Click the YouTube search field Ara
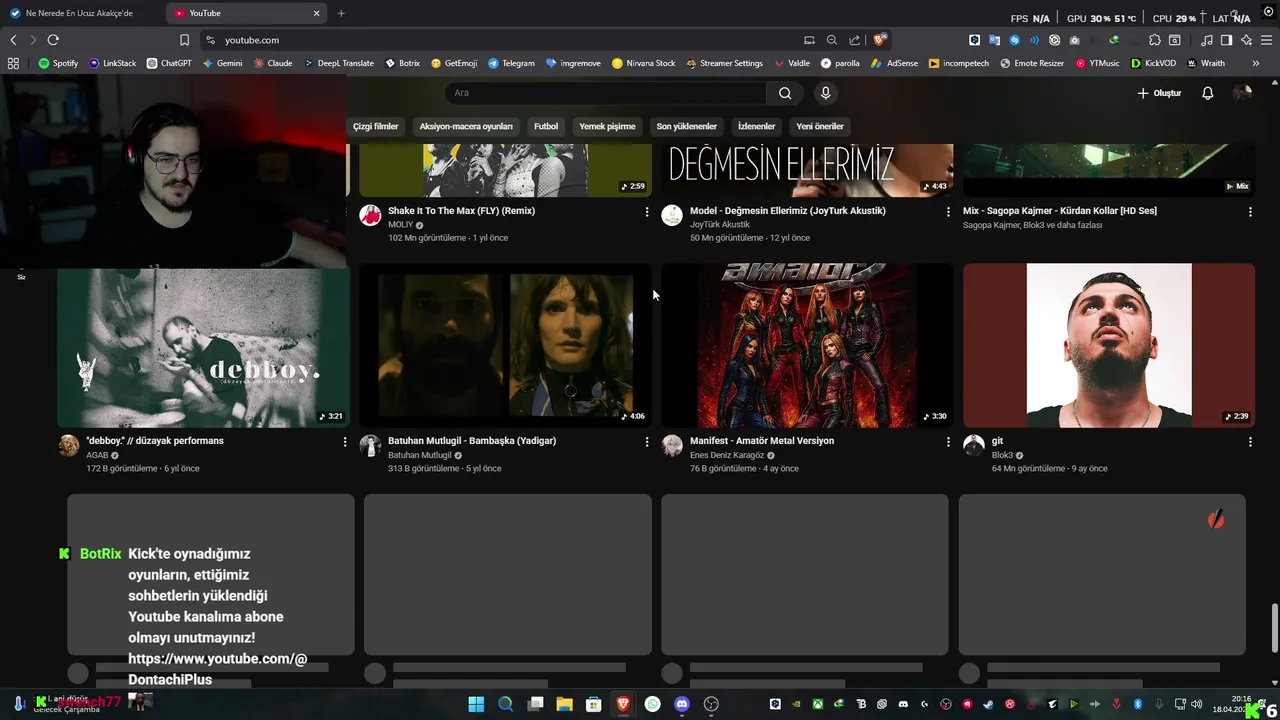This screenshot has height=720, width=1280. pyautogui.click(x=606, y=93)
